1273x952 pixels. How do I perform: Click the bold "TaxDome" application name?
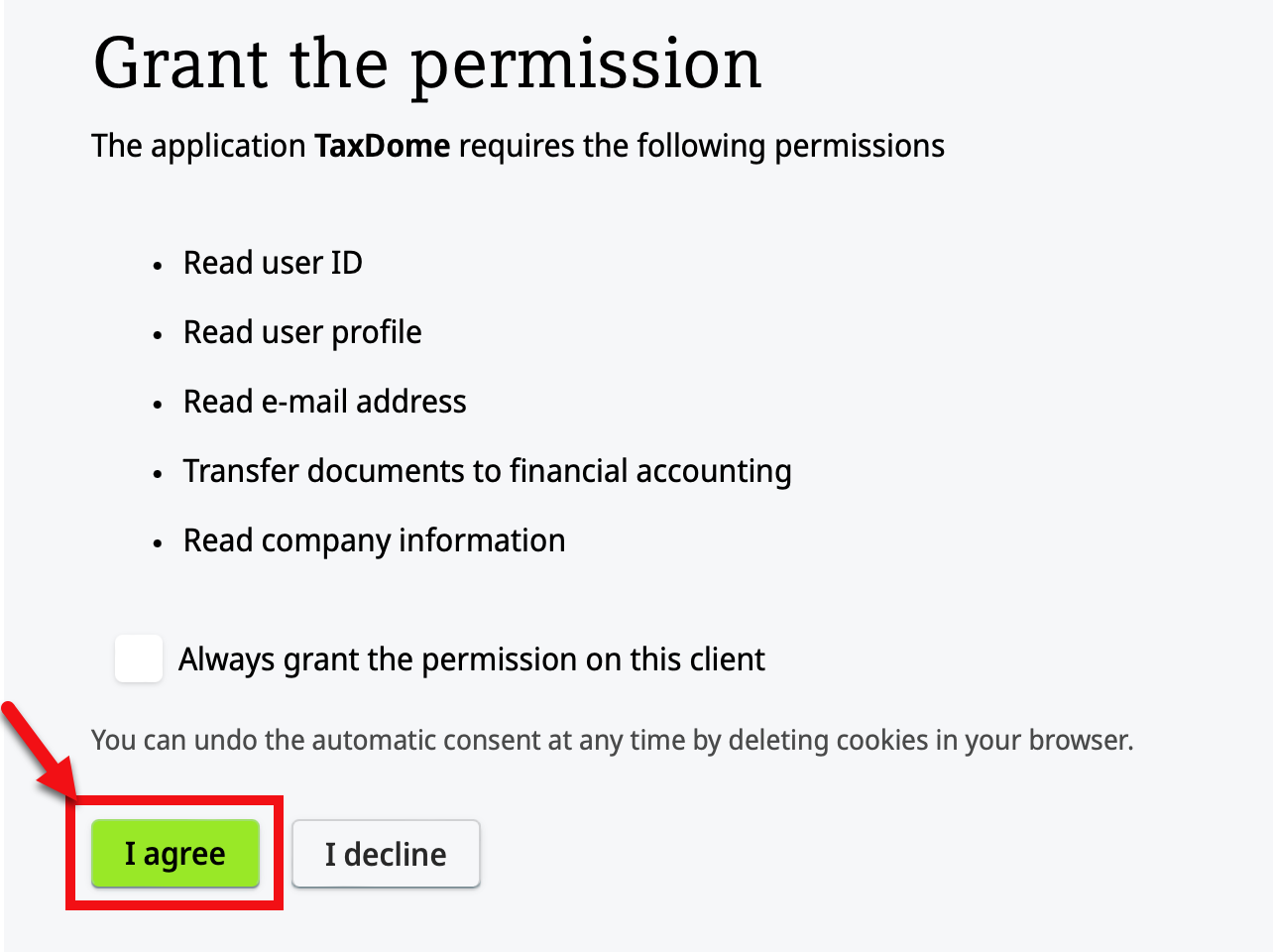(382, 146)
